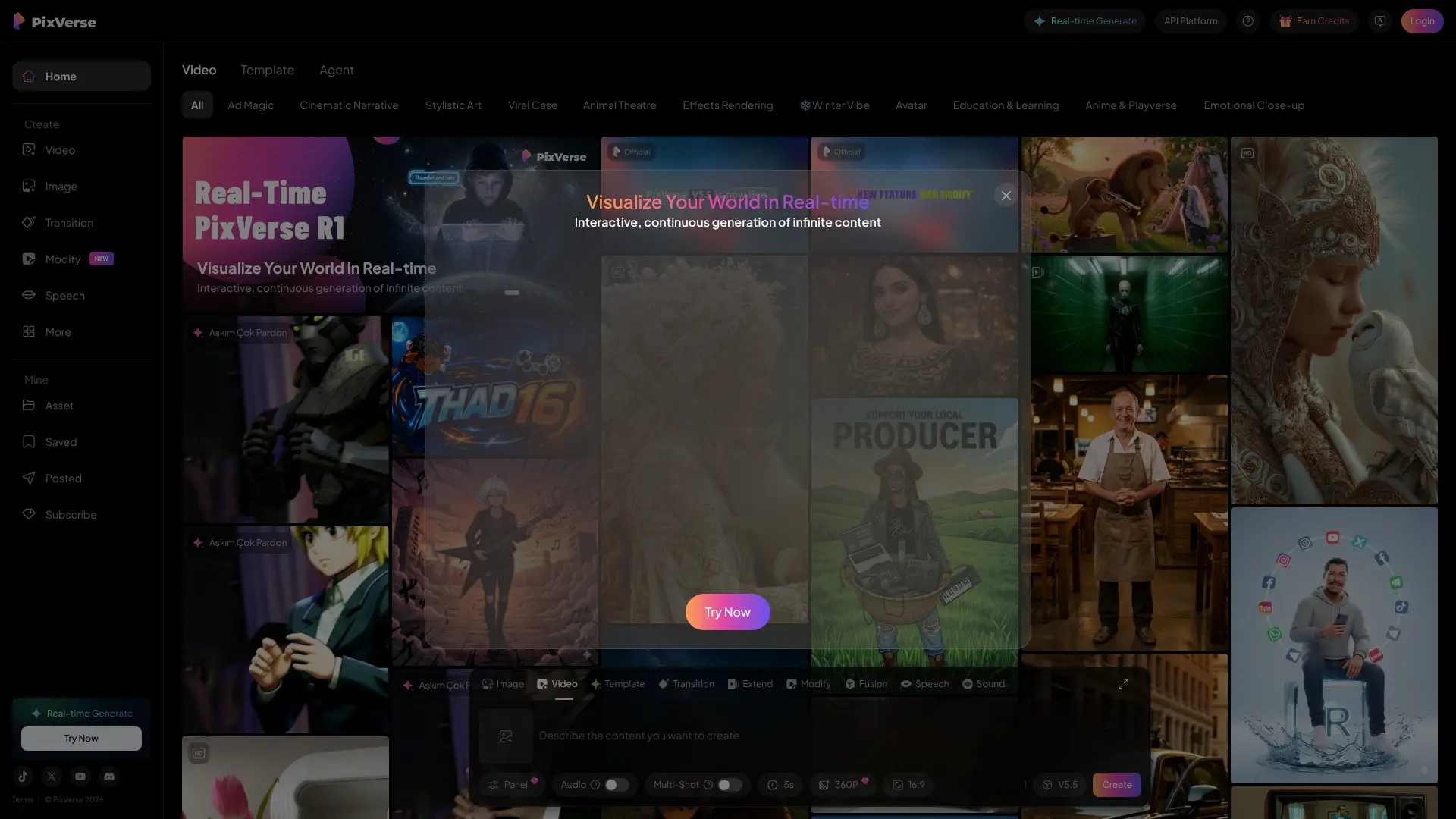Filter by Emotional Close-up category
1456x819 pixels.
tap(1254, 105)
